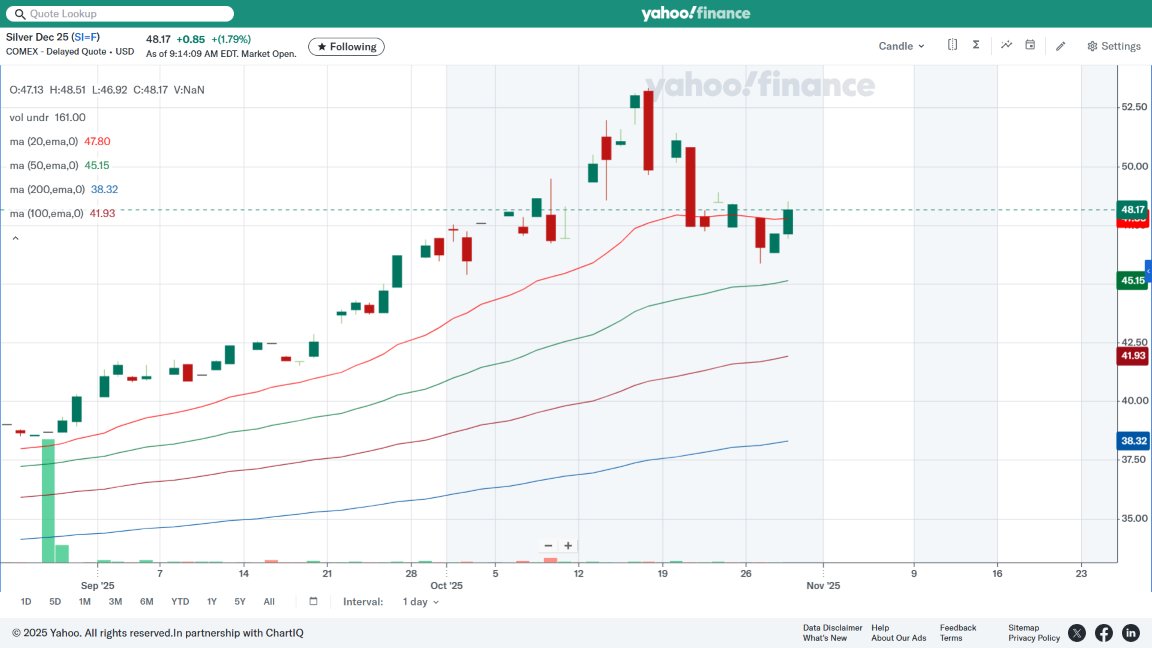The width and height of the screenshot is (1152, 648).
Task: Open the Data Disclaimer link
Action: click(832, 628)
